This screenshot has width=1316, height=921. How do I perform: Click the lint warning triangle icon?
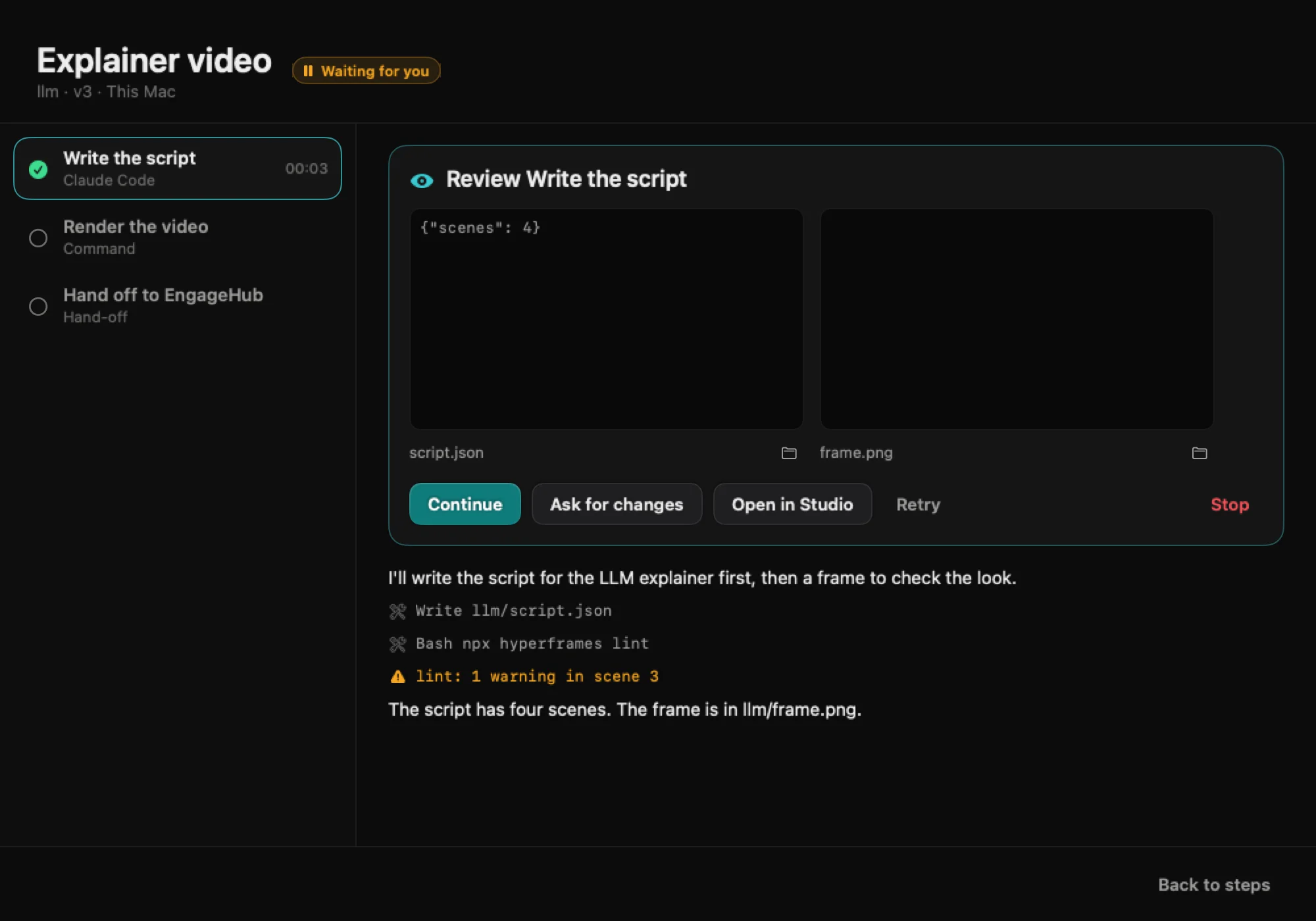pyautogui.click(x=397, y=676)
